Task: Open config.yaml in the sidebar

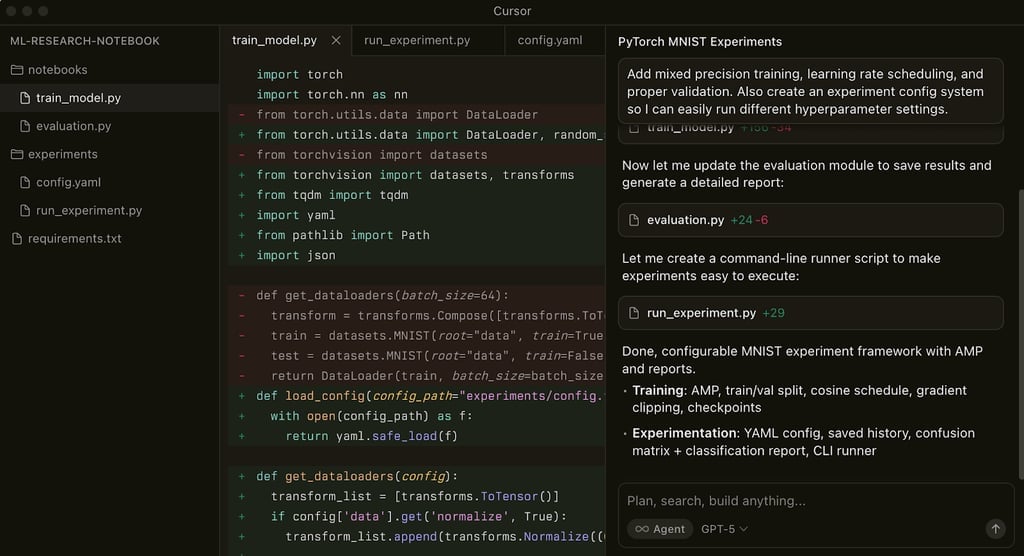Action: (109, 182)
